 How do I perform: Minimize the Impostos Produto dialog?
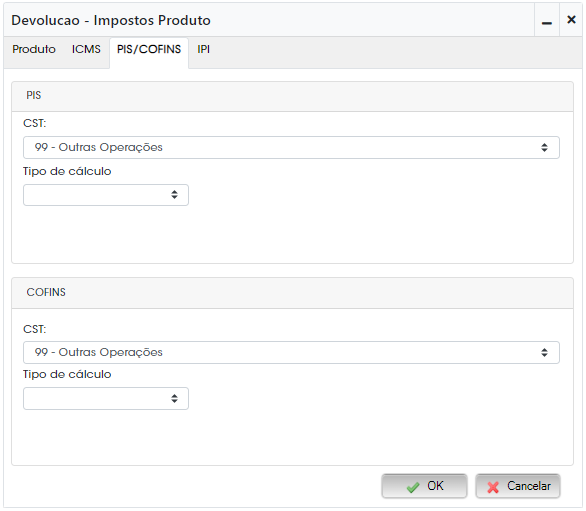[x=547, y=21]
